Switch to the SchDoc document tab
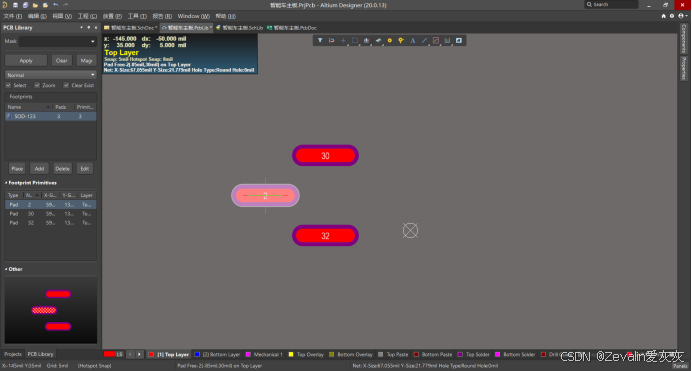The width and height of the screenshot is (692, 371). point(131,27)
